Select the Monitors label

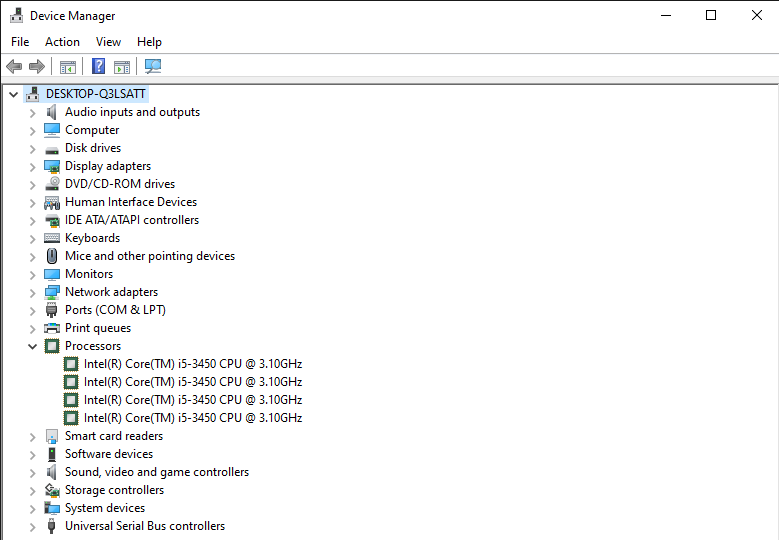[89, 274]
